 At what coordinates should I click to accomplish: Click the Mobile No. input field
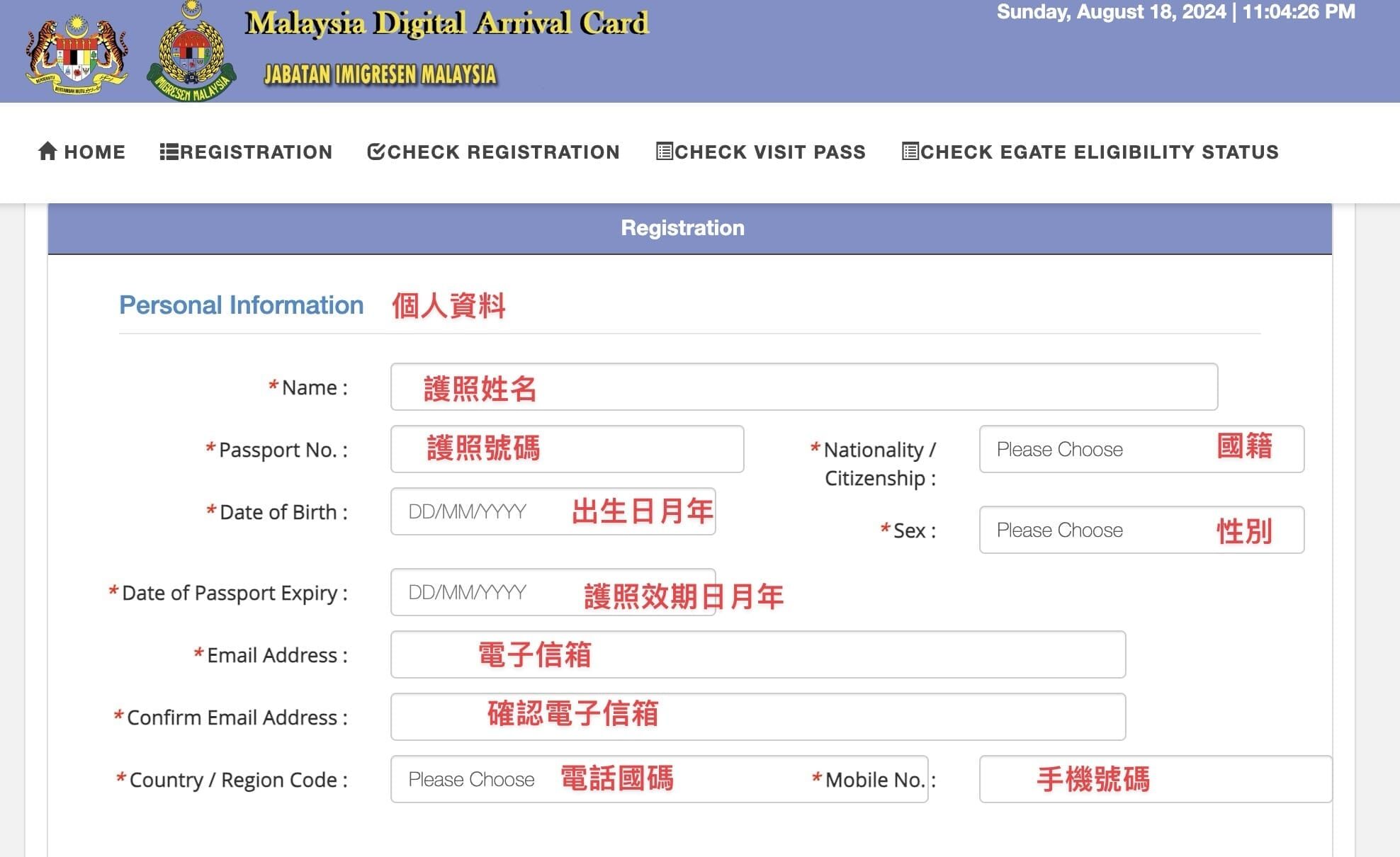tap(1155, 779)
